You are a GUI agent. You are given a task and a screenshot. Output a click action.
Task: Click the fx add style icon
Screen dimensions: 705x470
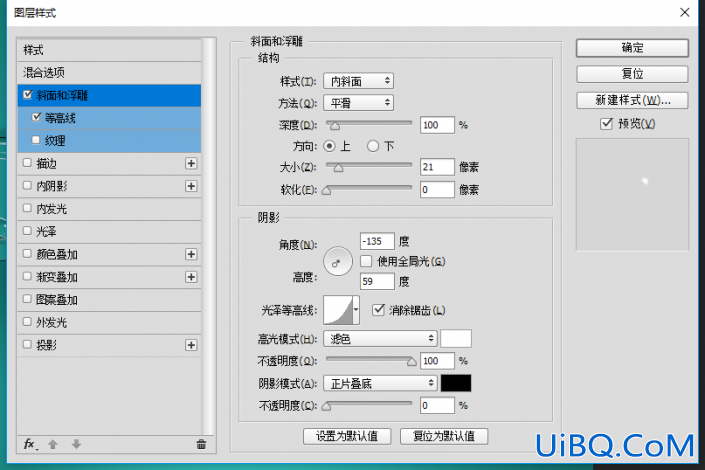tap(30, 444)
